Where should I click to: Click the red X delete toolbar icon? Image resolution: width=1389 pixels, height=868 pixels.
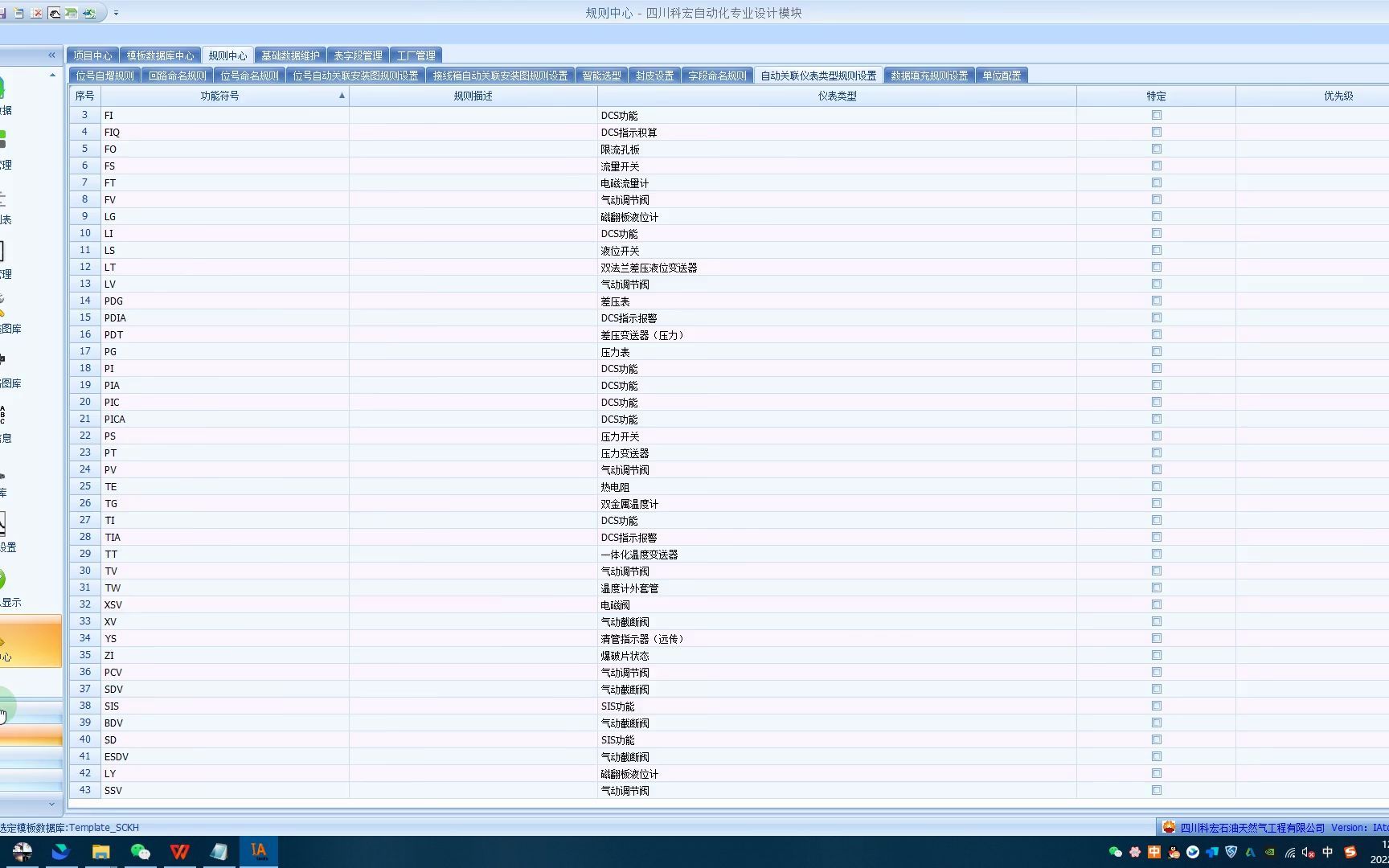point(36,13)
